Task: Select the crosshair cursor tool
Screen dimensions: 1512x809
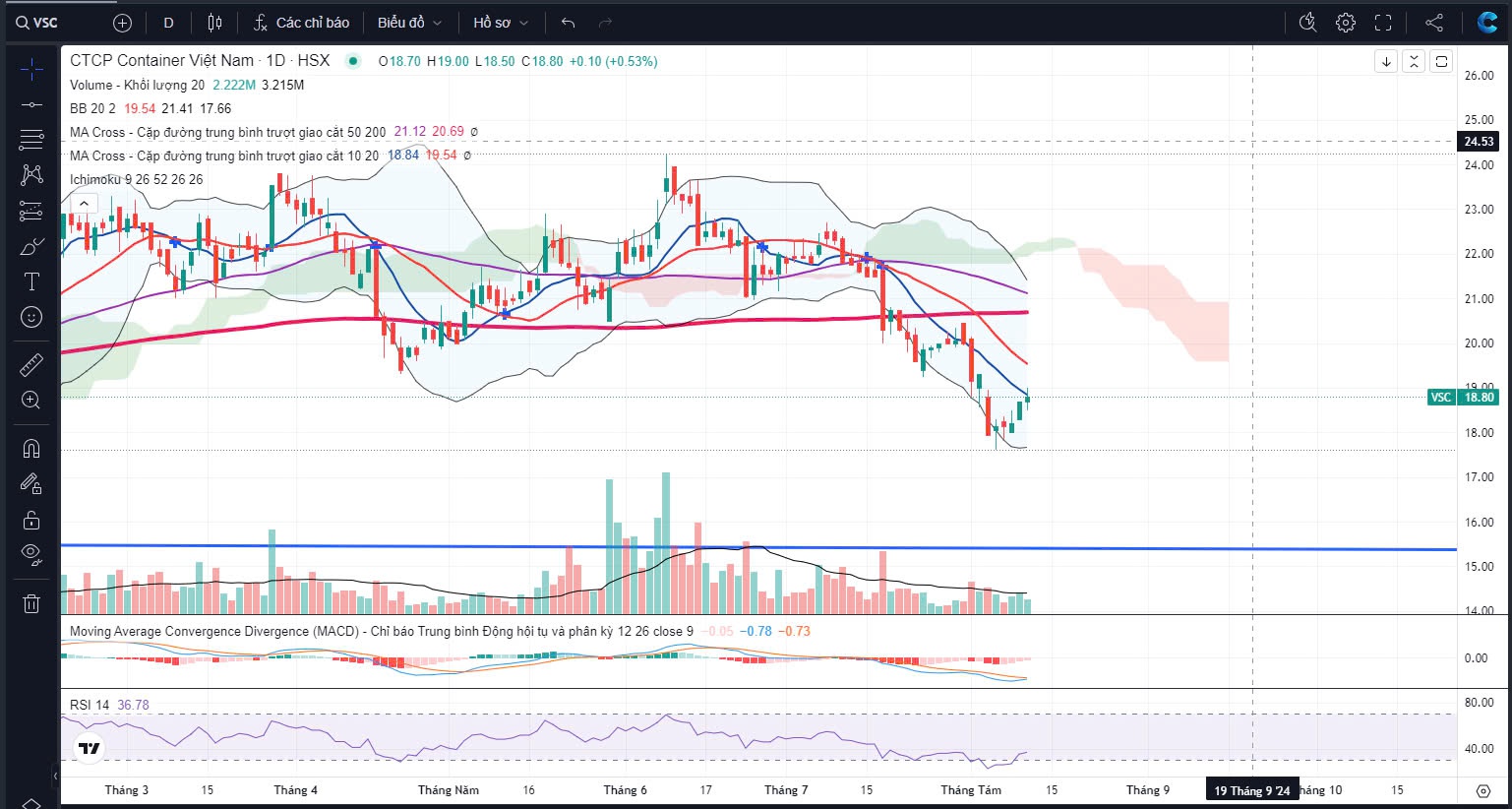Action: (x=31, y=69)
